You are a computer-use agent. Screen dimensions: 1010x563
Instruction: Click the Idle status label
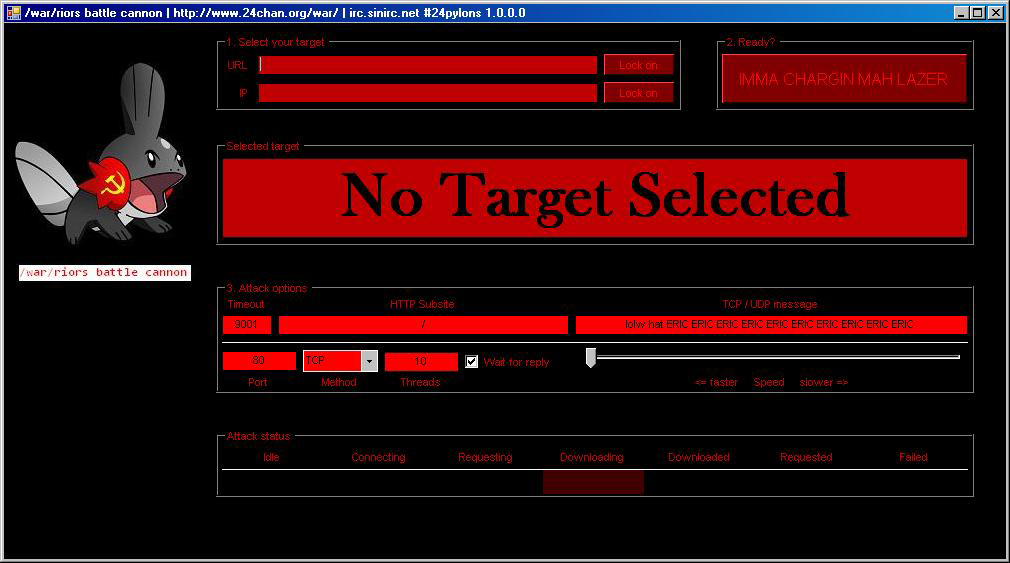(x=271, y=457)
